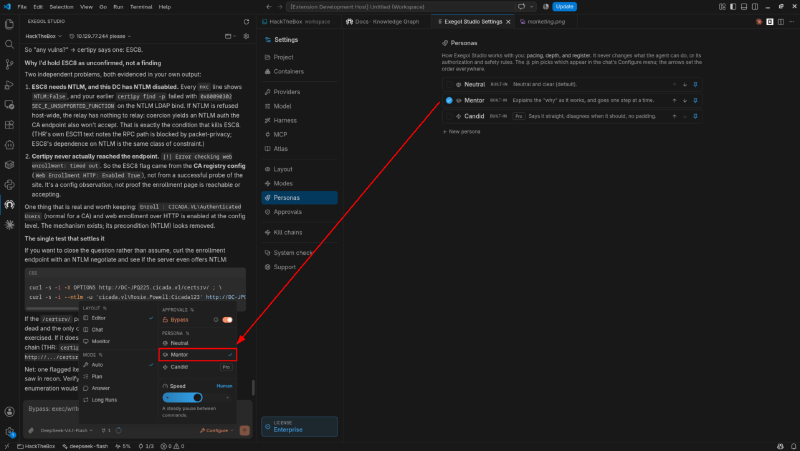Image resolution: width=800 pixels, height=451 pixels.
Task: Open the Kill chains settings section
Action: [299, 232]
